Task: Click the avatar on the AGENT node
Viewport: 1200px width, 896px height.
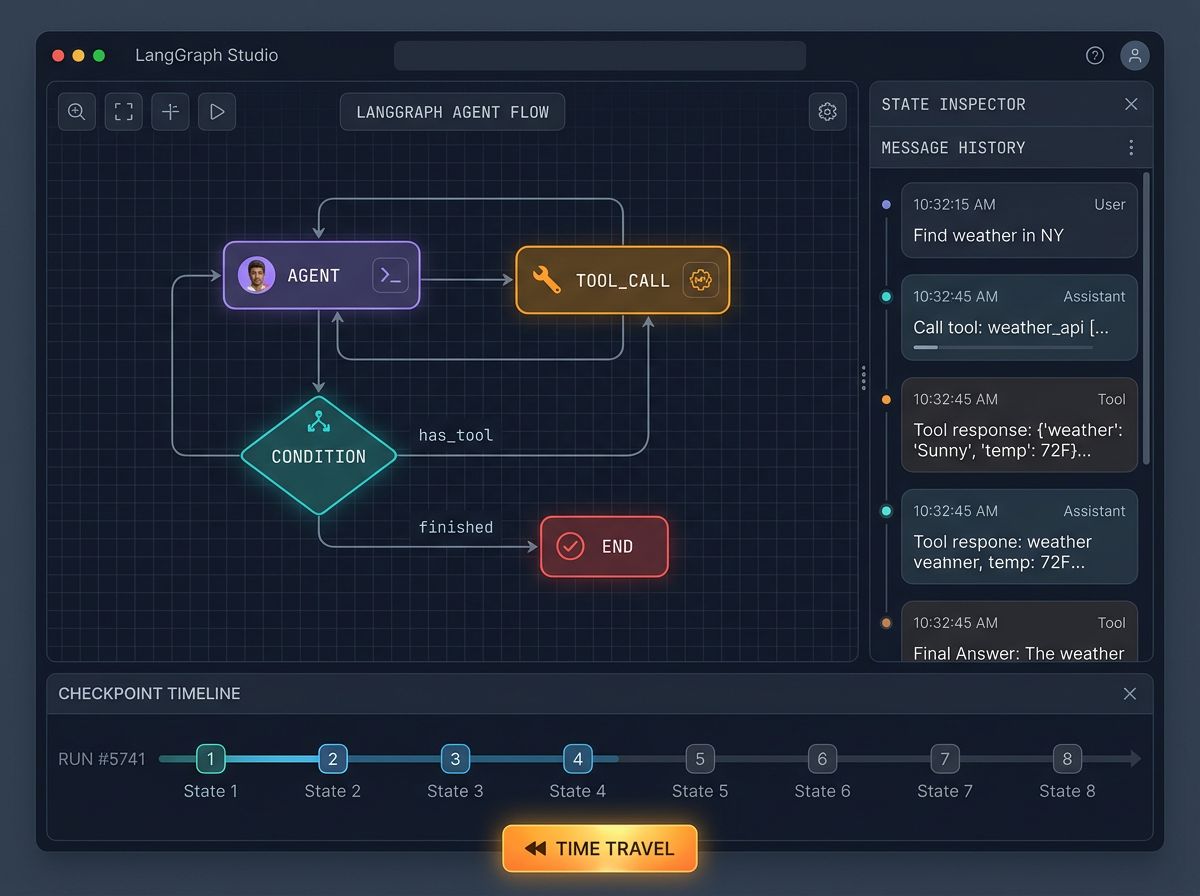Action: (x=256, y=275)
